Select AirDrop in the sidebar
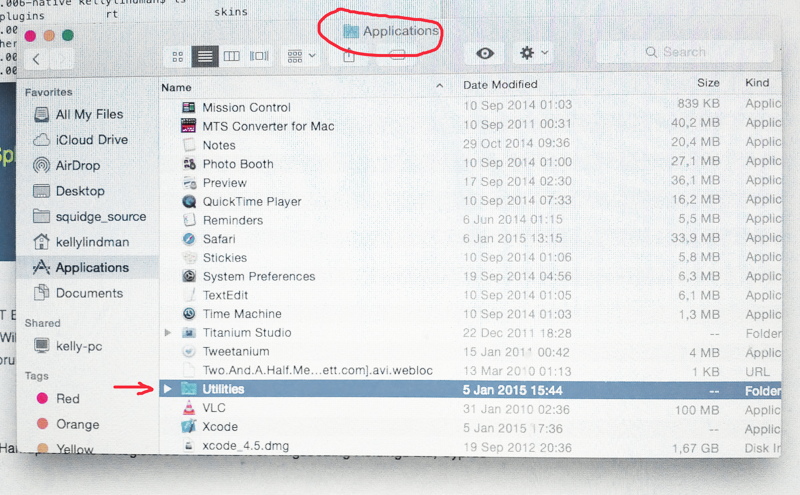 coord(66,165)
